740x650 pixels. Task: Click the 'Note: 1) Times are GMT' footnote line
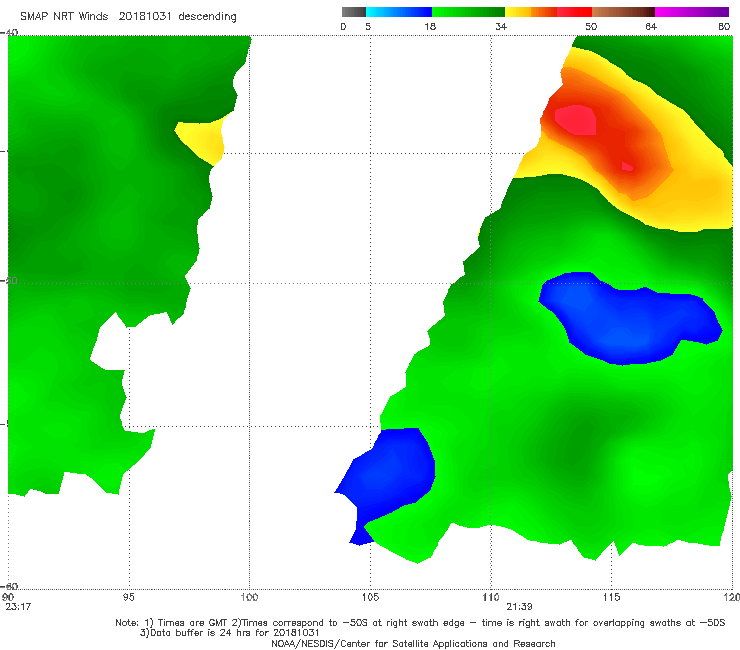[x=420, y=623]
